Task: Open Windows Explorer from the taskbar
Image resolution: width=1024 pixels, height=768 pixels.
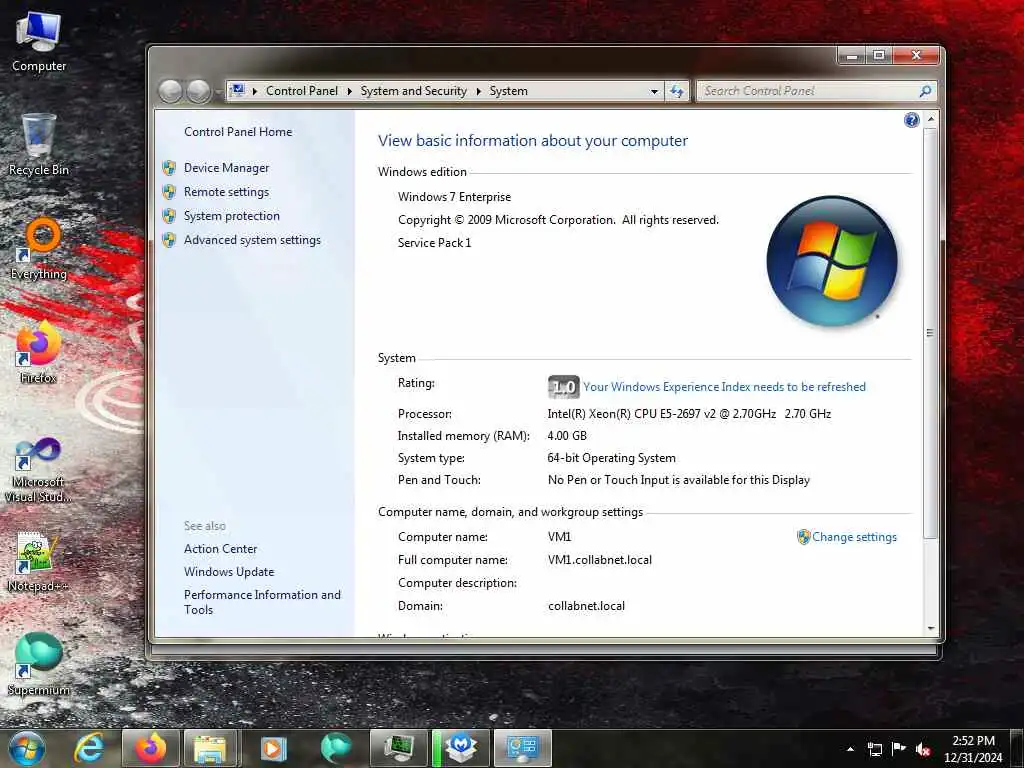Action: pos(210,748)
